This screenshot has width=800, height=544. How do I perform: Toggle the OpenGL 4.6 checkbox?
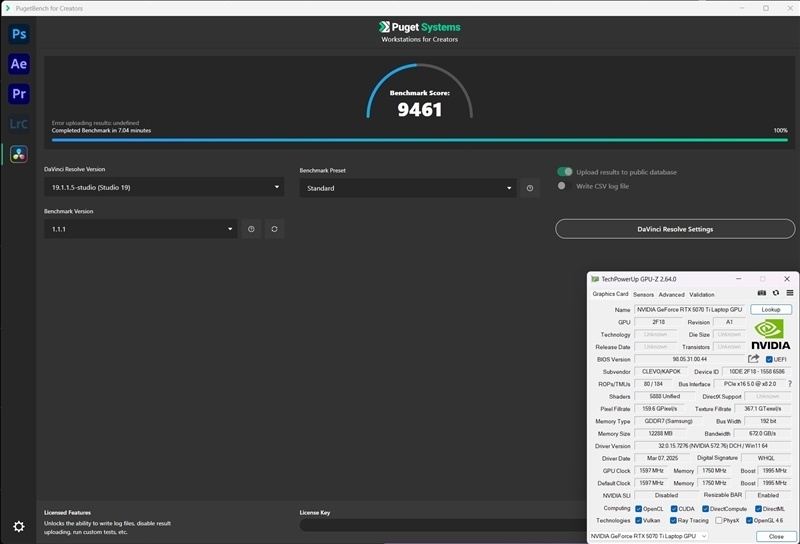pyautogui.click(x=749, y=521)
